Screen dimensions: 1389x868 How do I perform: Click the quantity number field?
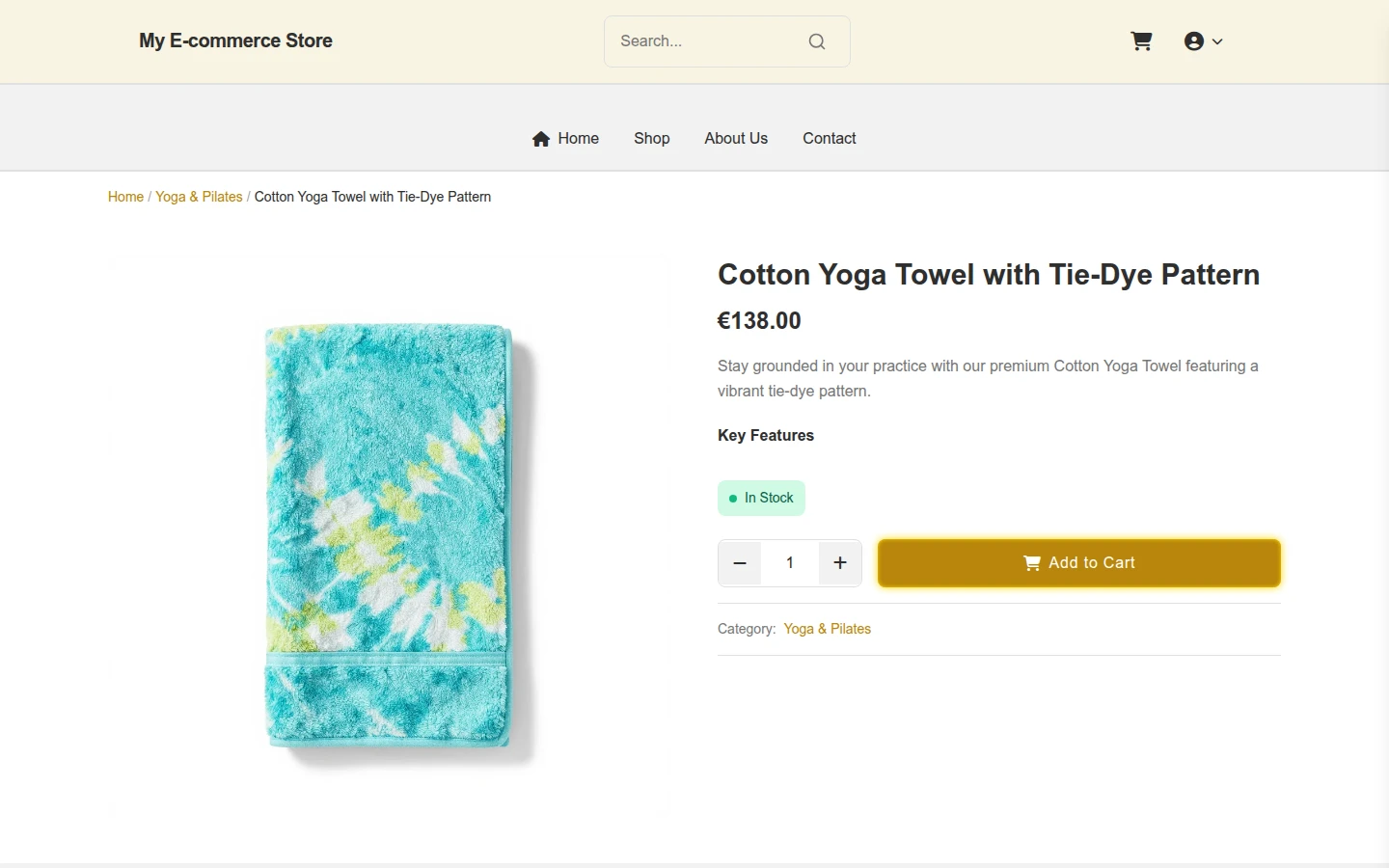point(790,563)
